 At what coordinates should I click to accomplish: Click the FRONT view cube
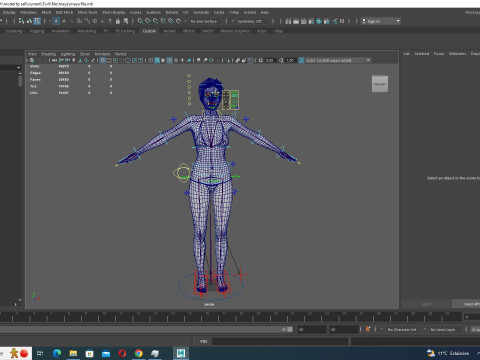[380, 84]
